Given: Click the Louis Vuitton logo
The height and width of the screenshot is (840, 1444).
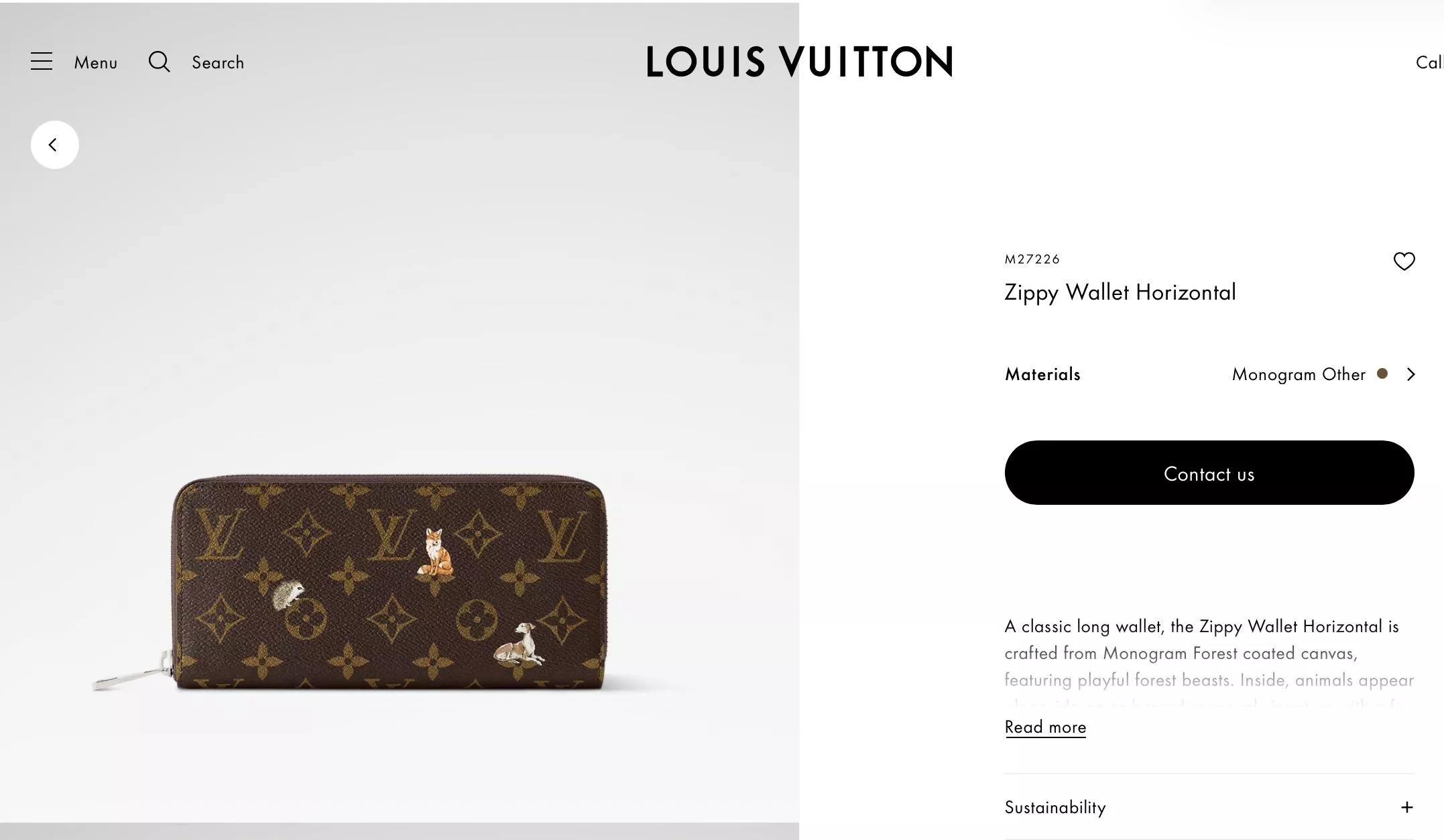Looking at the screenshot, I should (x=799, y=62).
